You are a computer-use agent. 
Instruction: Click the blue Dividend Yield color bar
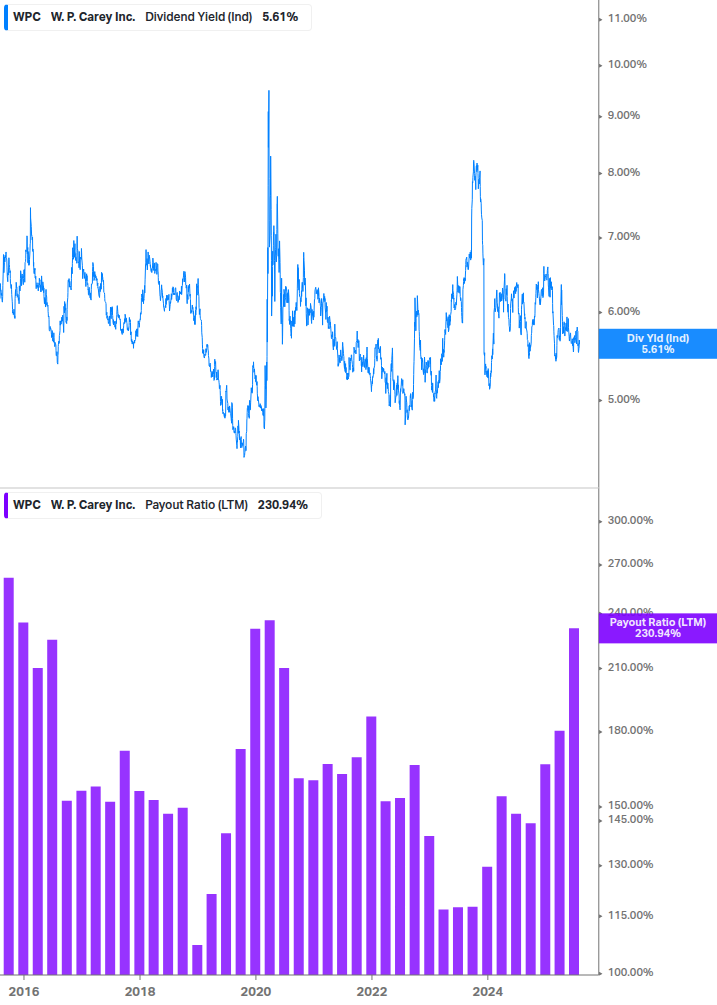(x=6, y=17)
